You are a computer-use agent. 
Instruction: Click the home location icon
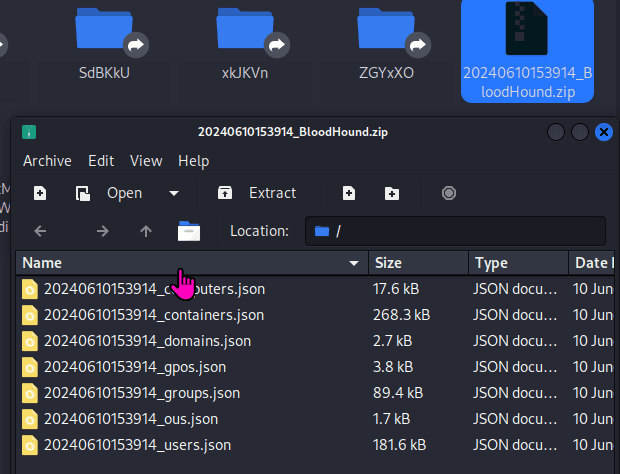(x=189, y=231)
